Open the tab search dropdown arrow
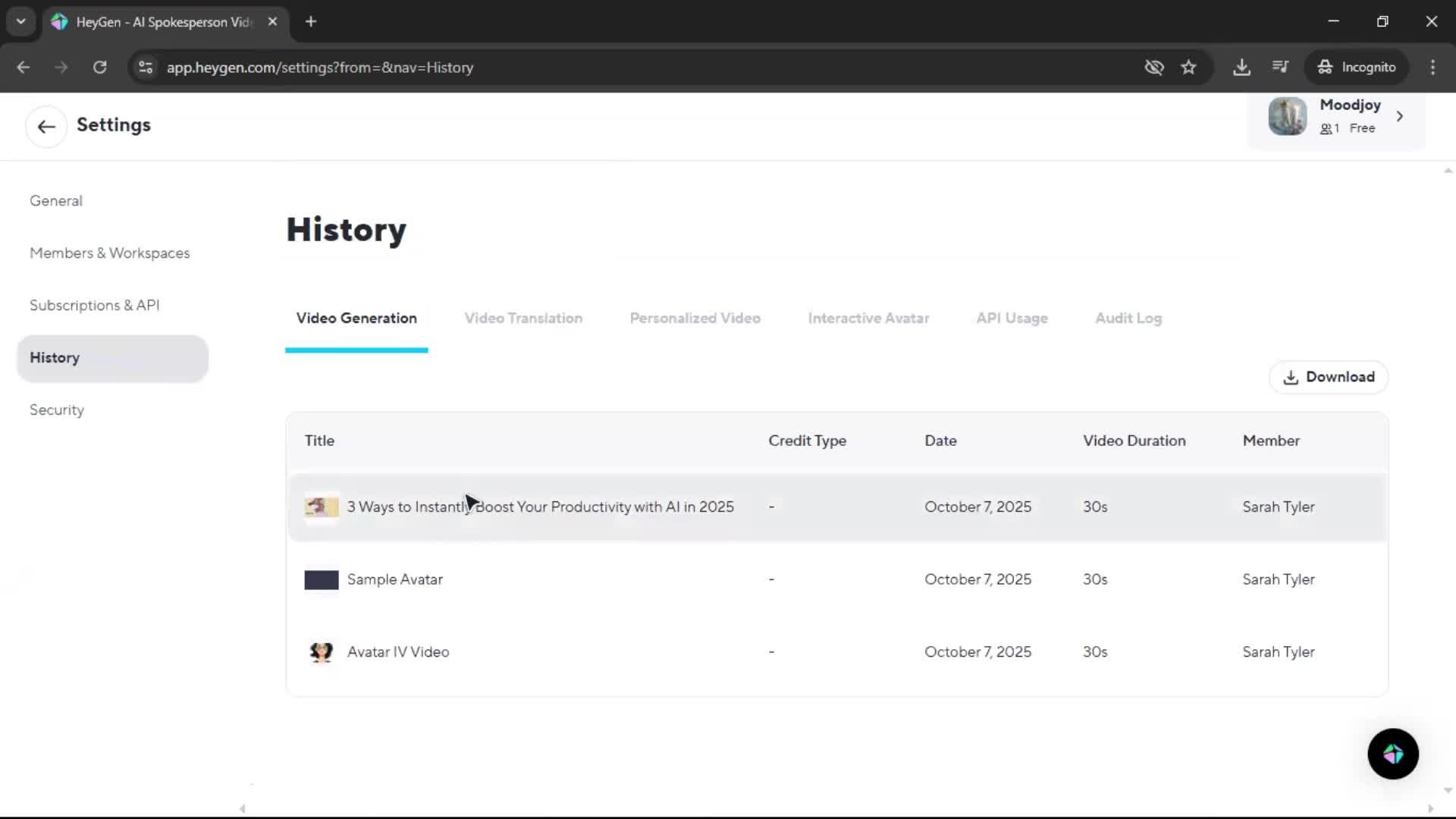 21,21
